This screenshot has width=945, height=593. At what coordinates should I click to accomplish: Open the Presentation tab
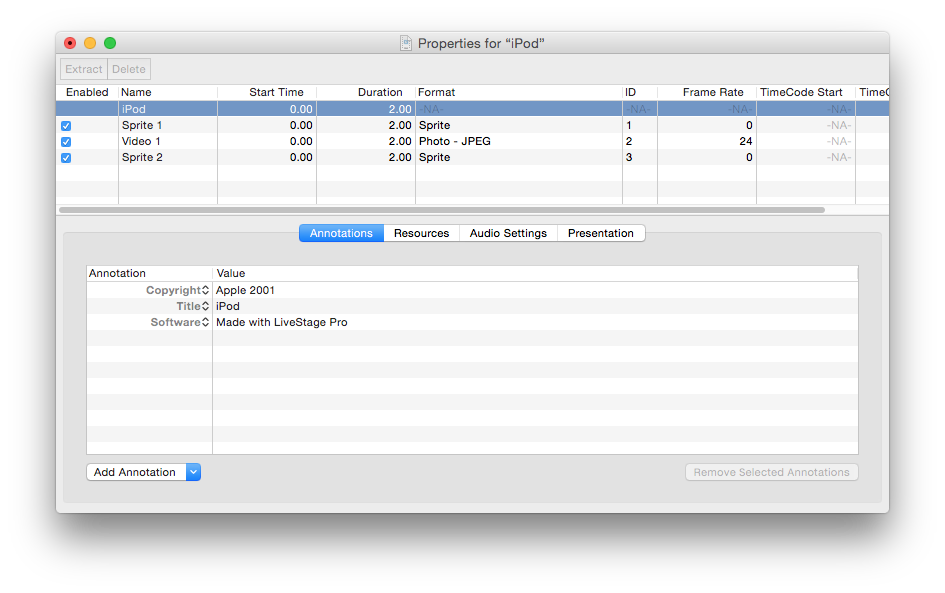[601, 233]
